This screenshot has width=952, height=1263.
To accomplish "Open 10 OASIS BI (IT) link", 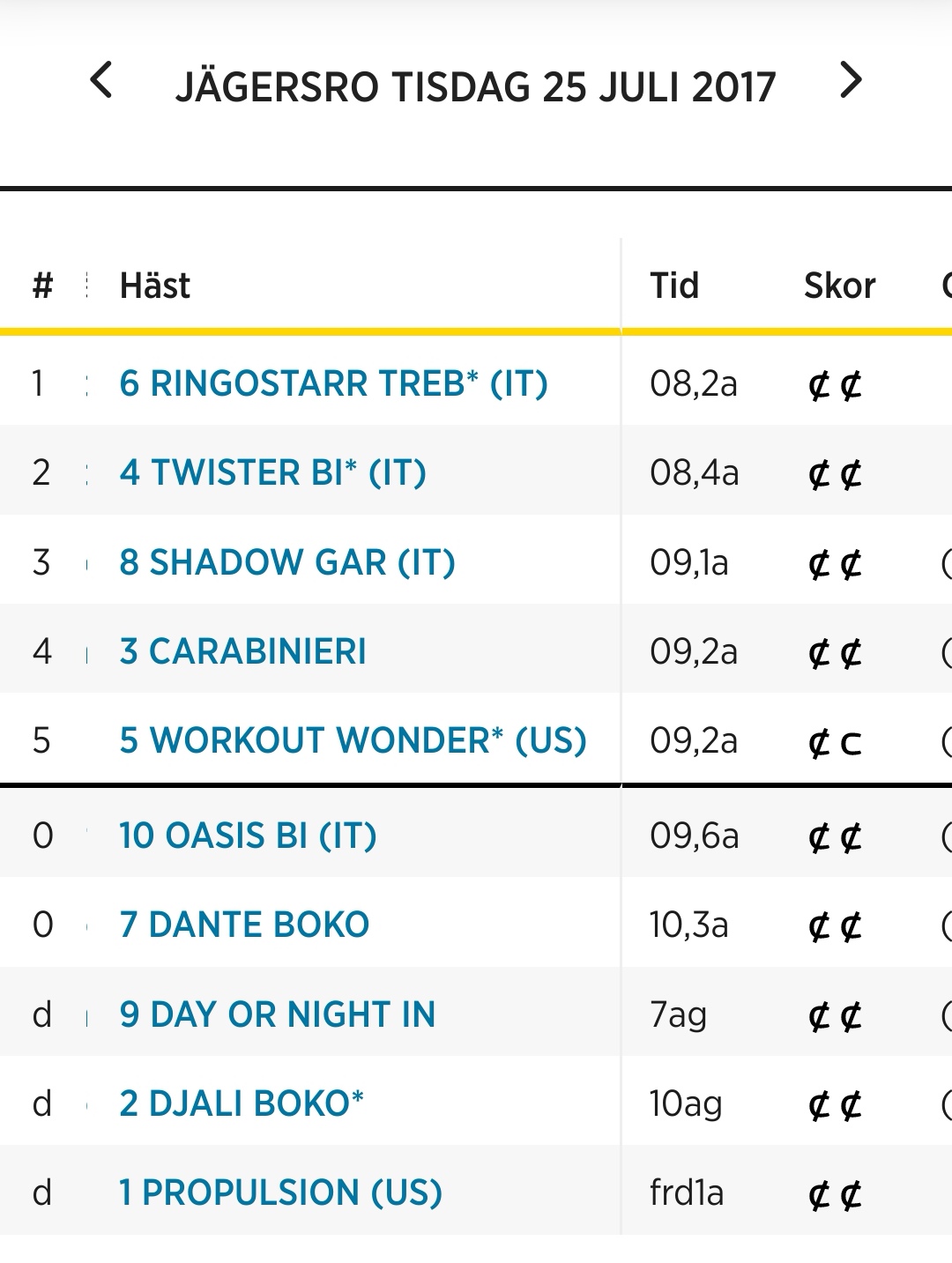I will pyautogui.click(x=248, y=836).
